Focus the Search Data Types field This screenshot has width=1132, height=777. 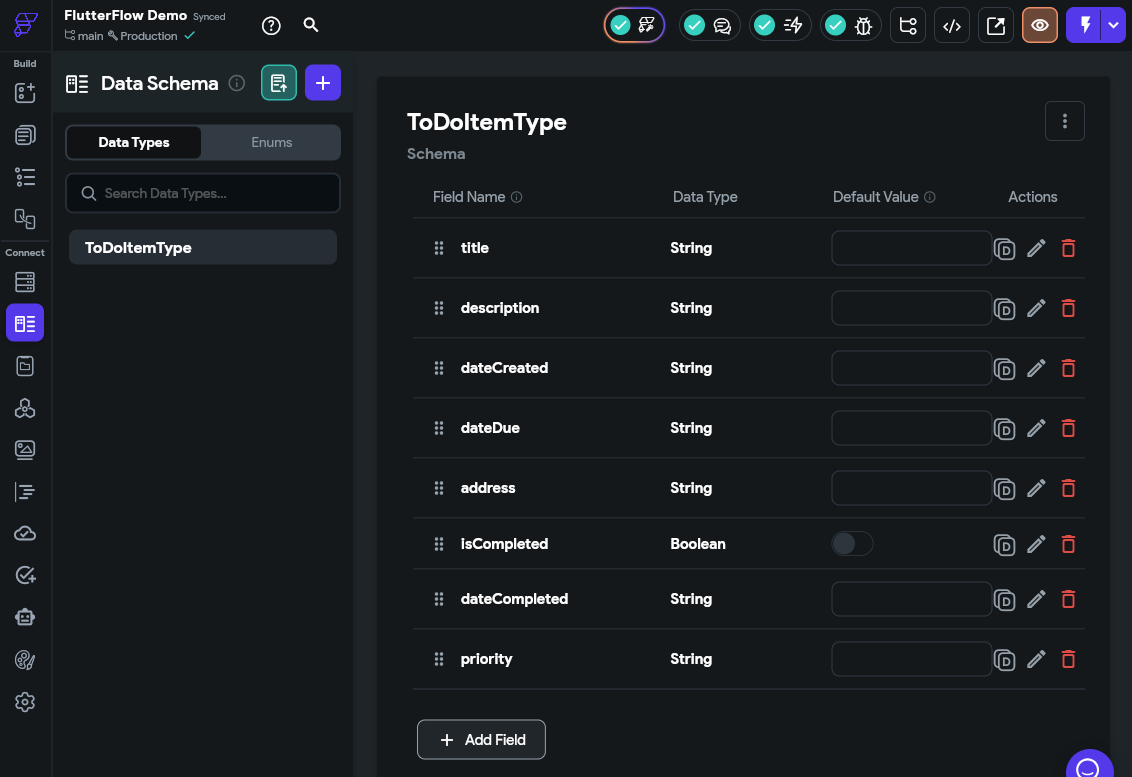203,193
